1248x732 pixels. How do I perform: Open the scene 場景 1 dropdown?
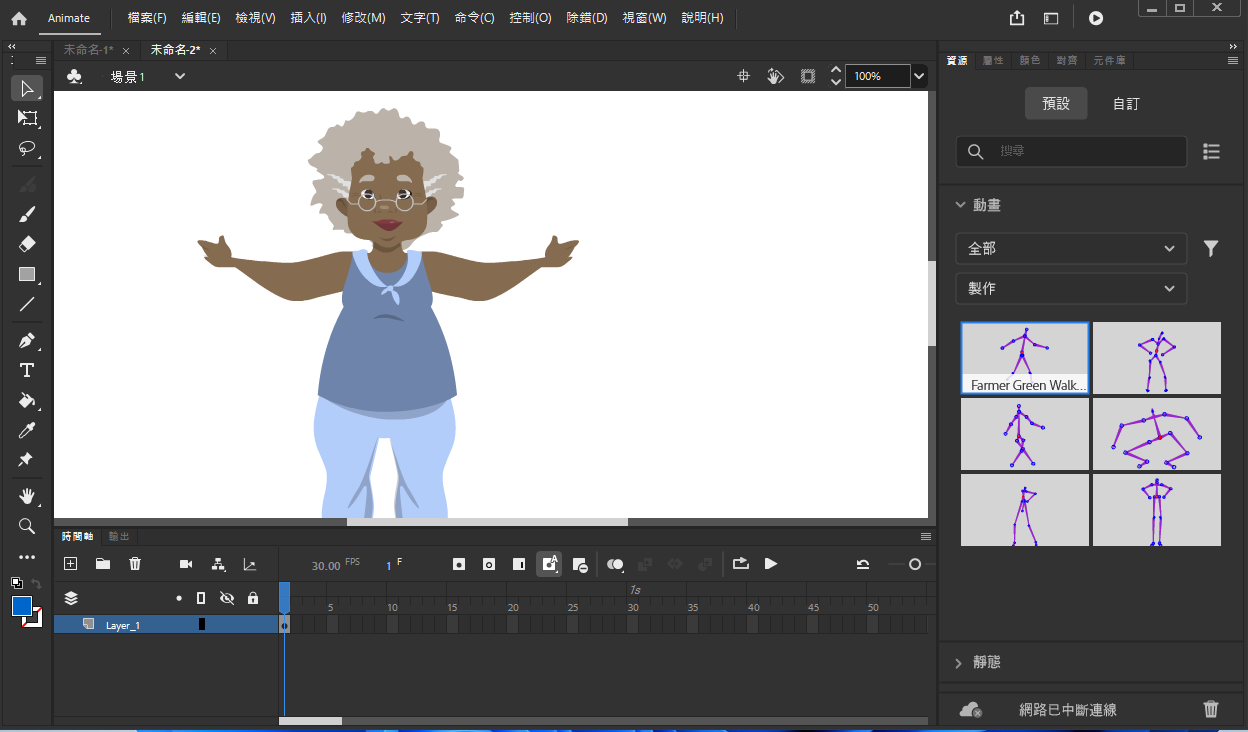(x=180, y=76)
